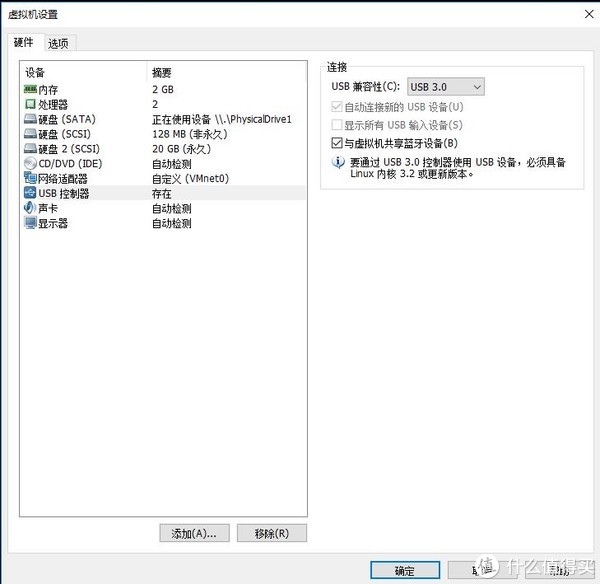Click the CD/DVD (IDE) disc icon
The width and height of the screenshot is (600, 584).
pos(30,163)
